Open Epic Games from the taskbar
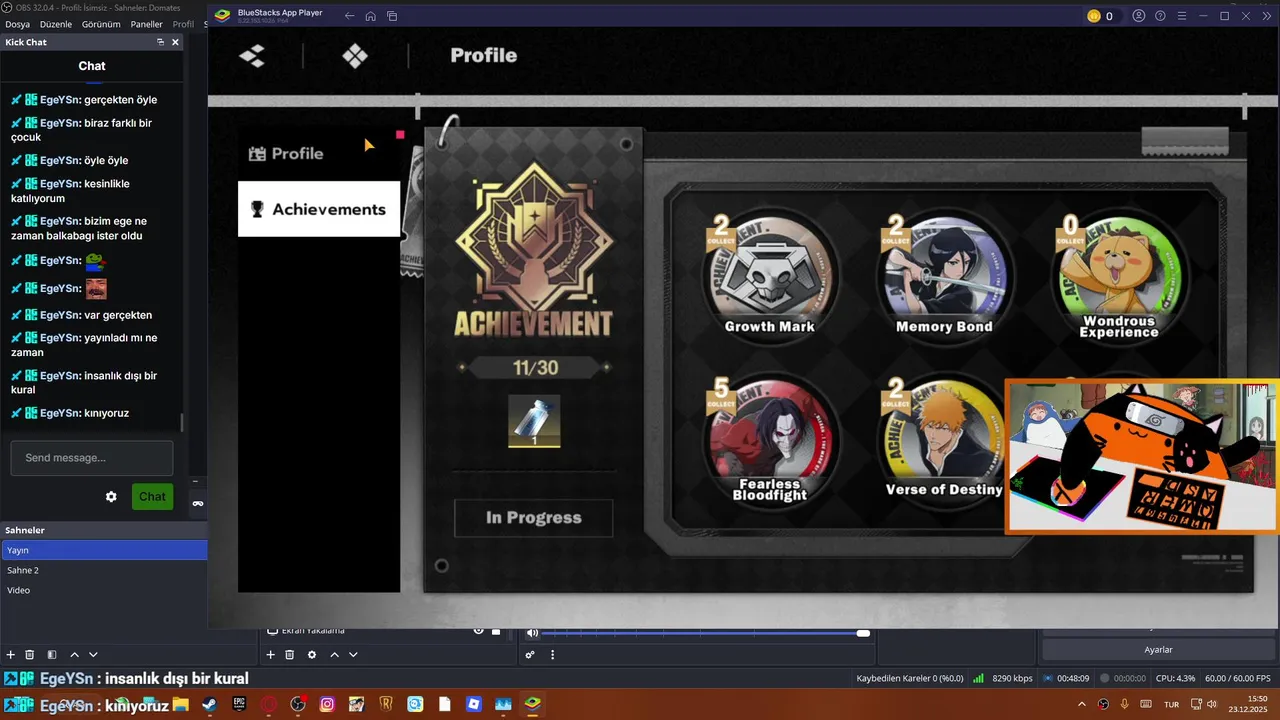1280x720 pixels. [x=239, y=704]
